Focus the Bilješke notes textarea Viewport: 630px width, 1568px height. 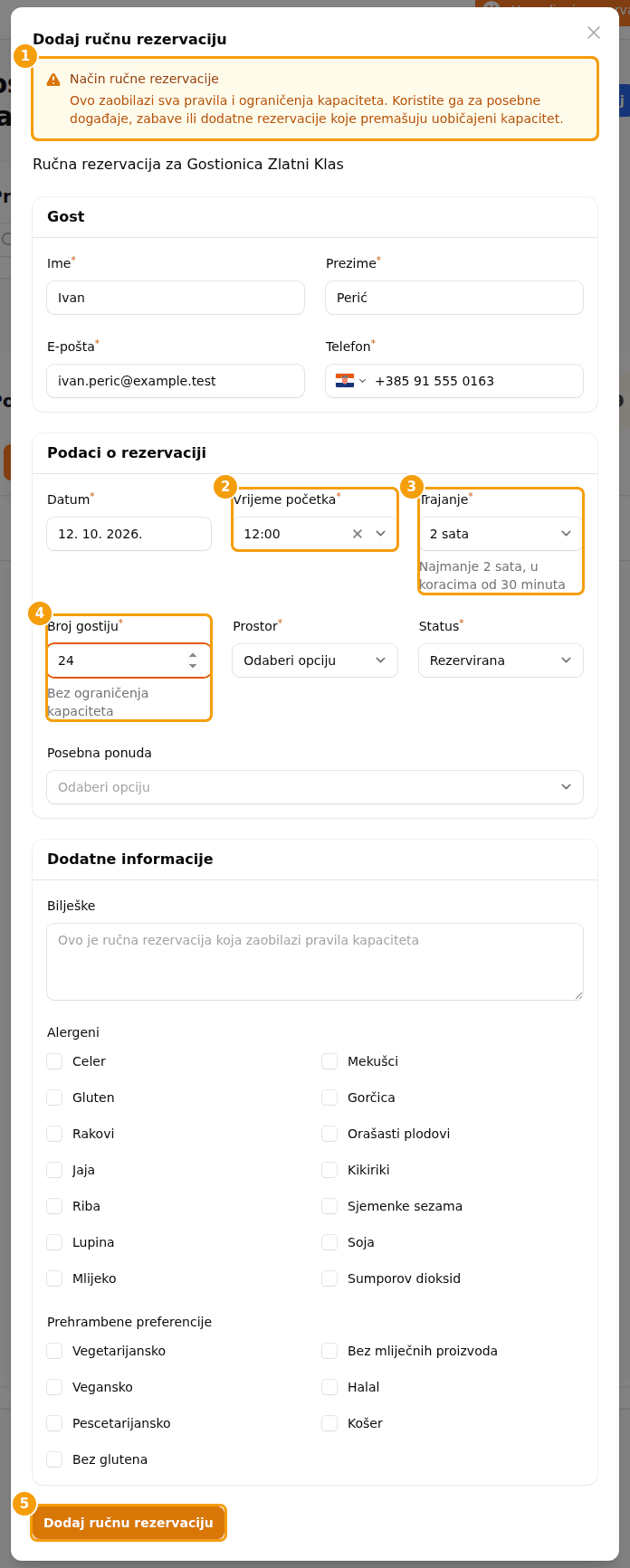[x=315, y=962]
